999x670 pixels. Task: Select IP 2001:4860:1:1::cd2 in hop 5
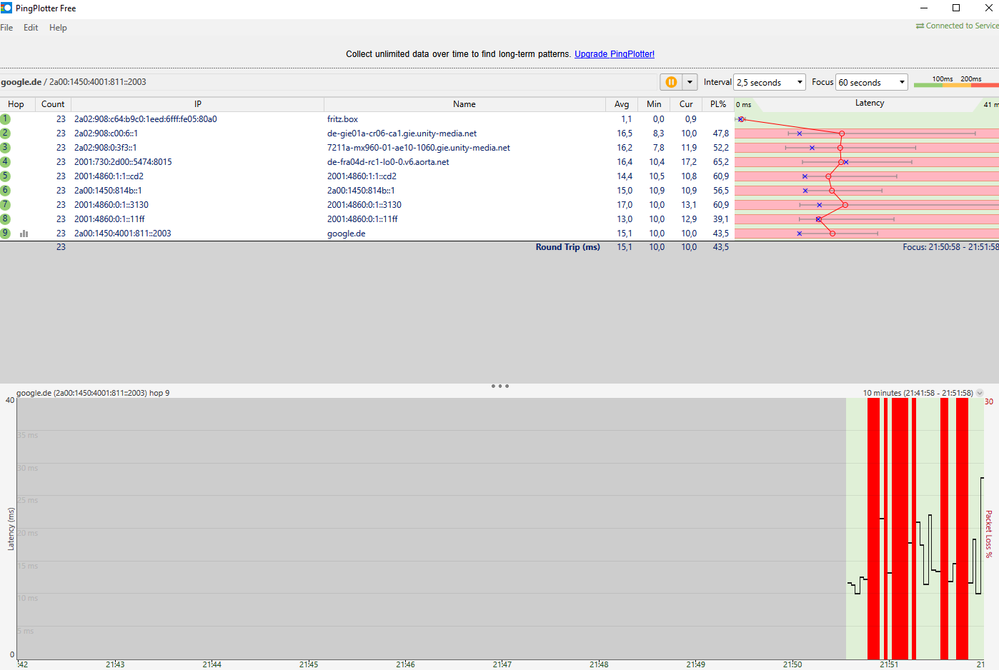click(109, 176)
